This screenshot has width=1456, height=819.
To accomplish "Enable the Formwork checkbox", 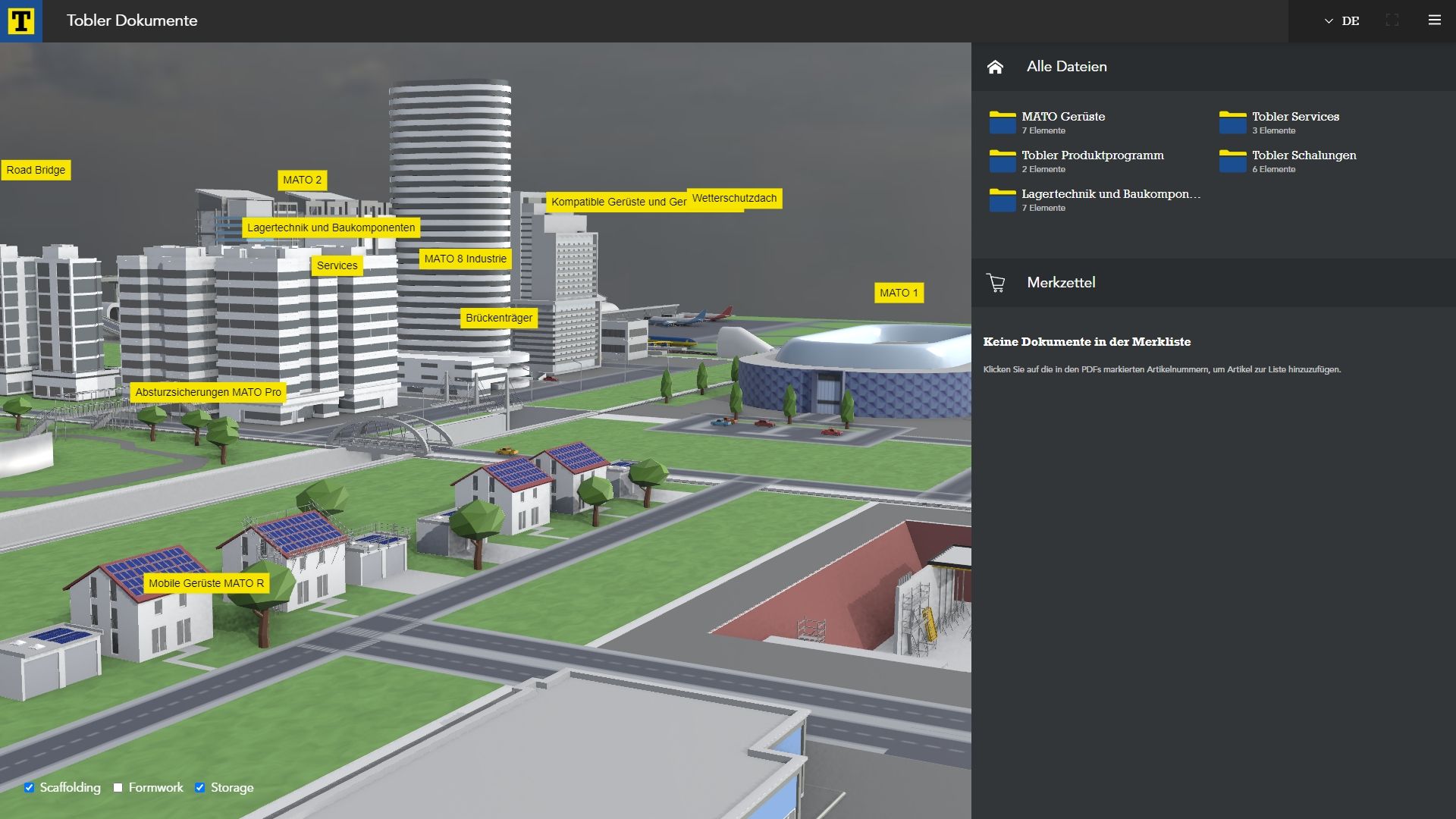I will click(x=118, y=788).
